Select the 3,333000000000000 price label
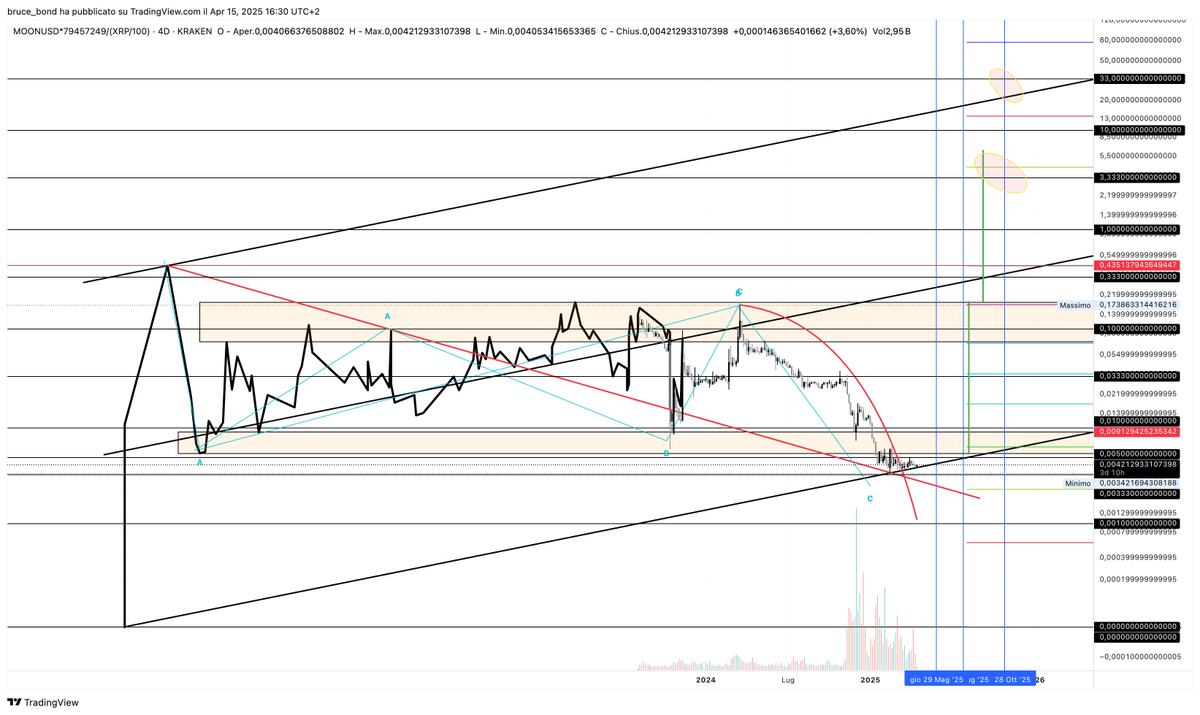The image size is (1200, 715). (1139, 177)
